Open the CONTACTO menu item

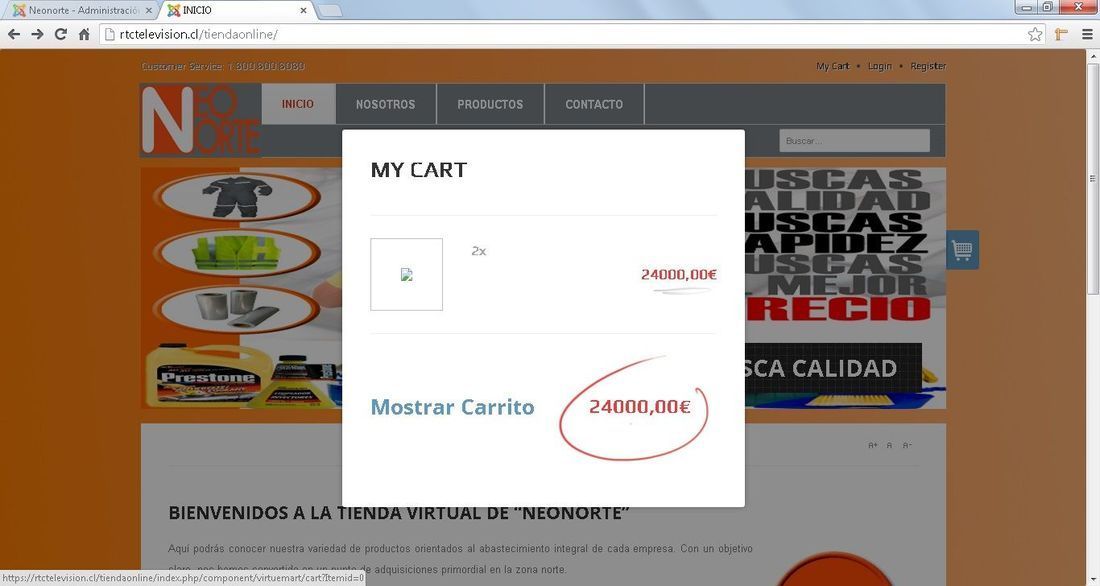(x=594, y=104)
